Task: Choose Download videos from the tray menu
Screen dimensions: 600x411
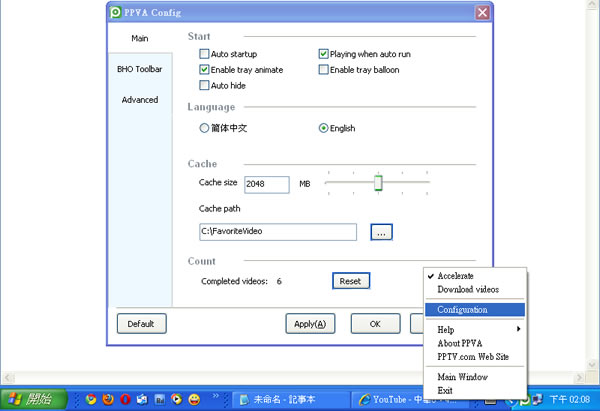Action: [x=474, y=289]
